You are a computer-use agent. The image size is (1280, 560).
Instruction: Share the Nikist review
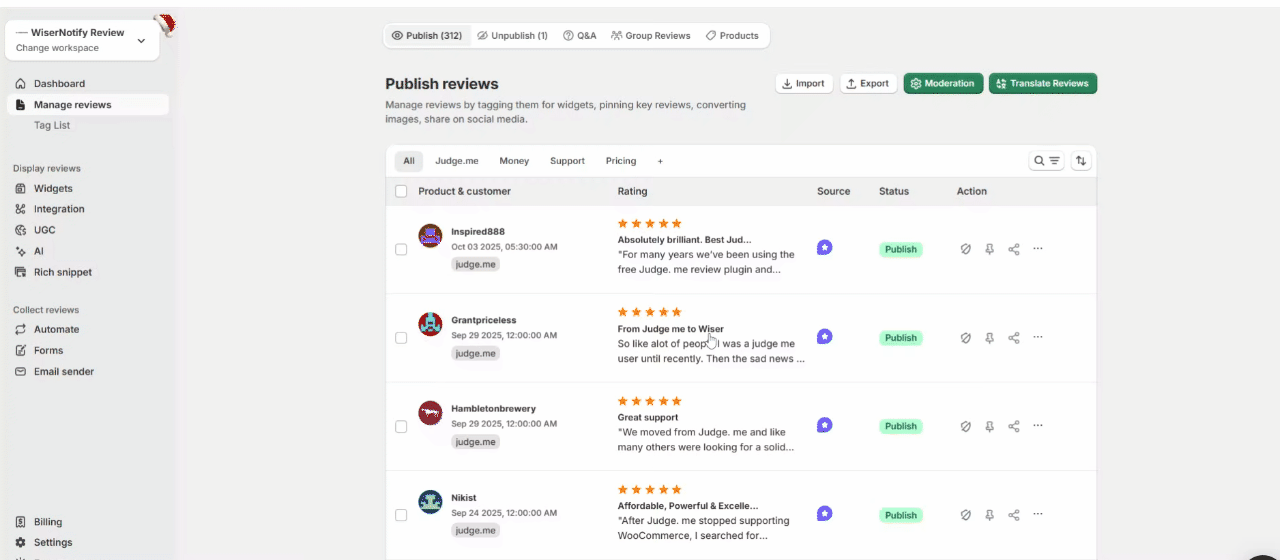click(x=1013, y=515)
